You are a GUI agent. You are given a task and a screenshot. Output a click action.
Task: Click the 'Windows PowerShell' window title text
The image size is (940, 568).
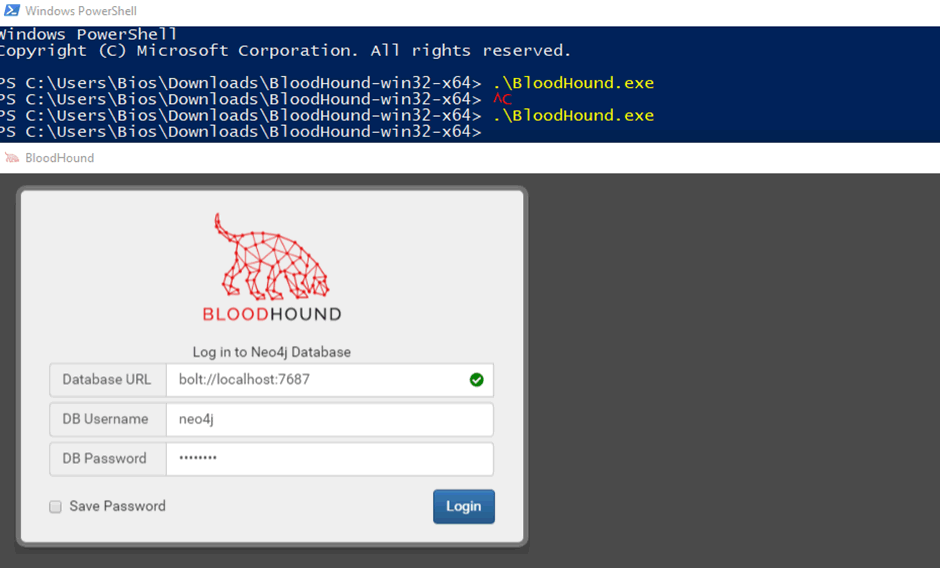[x=81, y=11]
